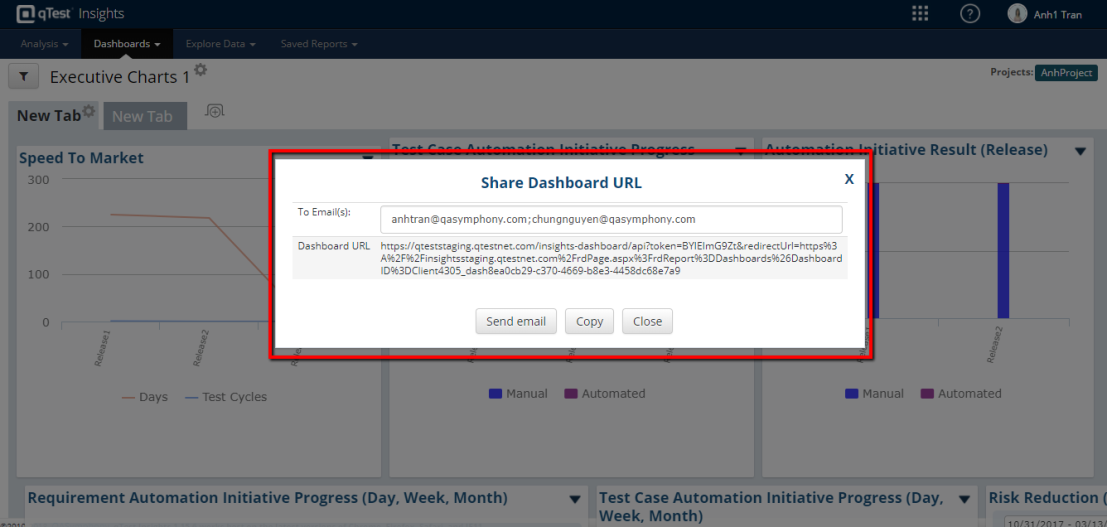Click the Executive Charts 1 title

(119, 77)
